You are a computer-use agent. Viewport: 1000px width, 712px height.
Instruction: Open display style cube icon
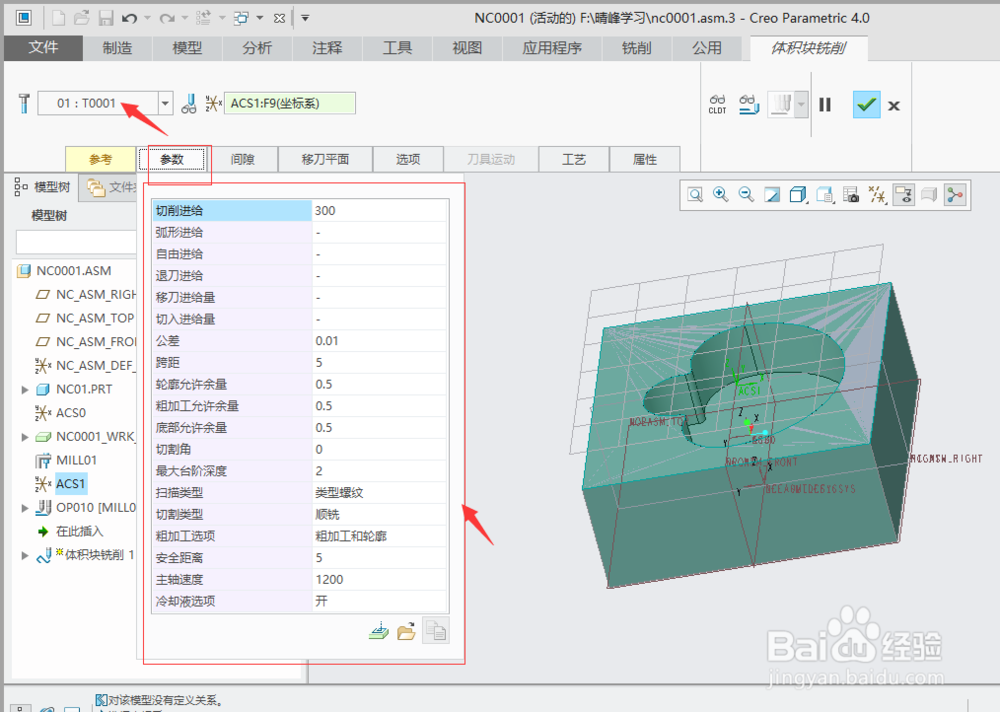click(798, 195)
